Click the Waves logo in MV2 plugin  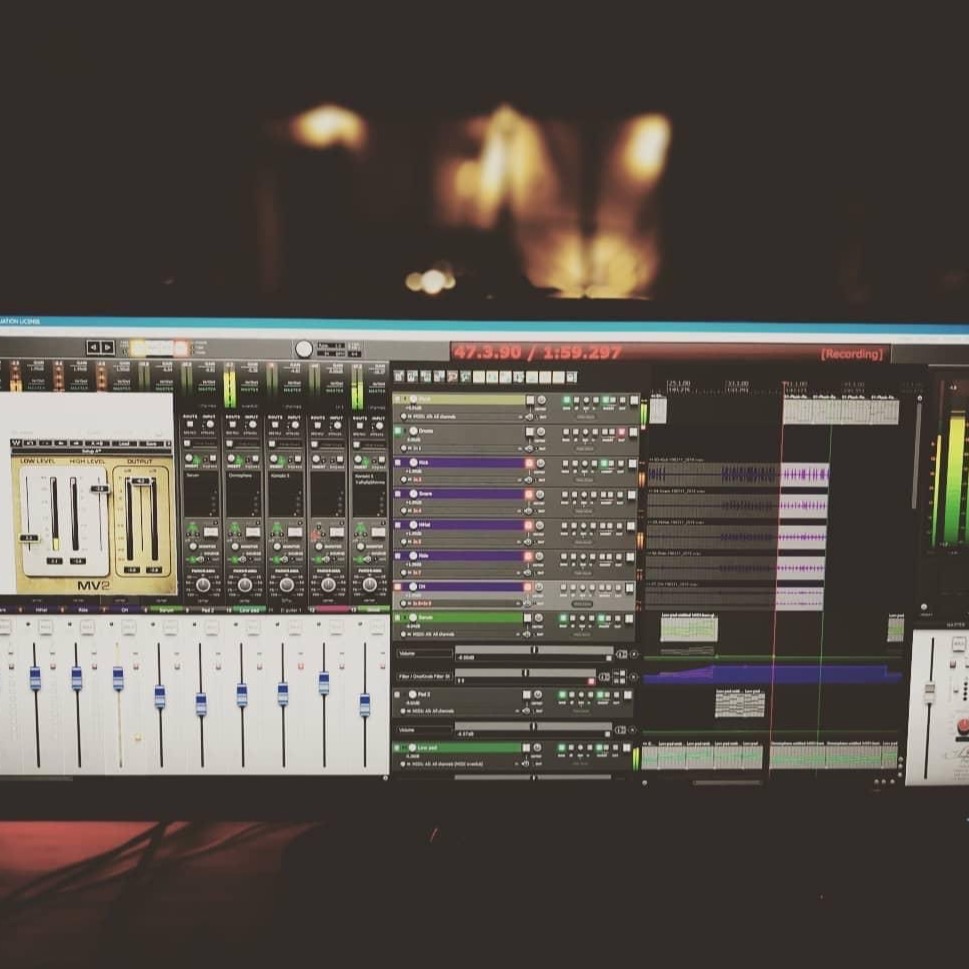[x=17, y=443]
